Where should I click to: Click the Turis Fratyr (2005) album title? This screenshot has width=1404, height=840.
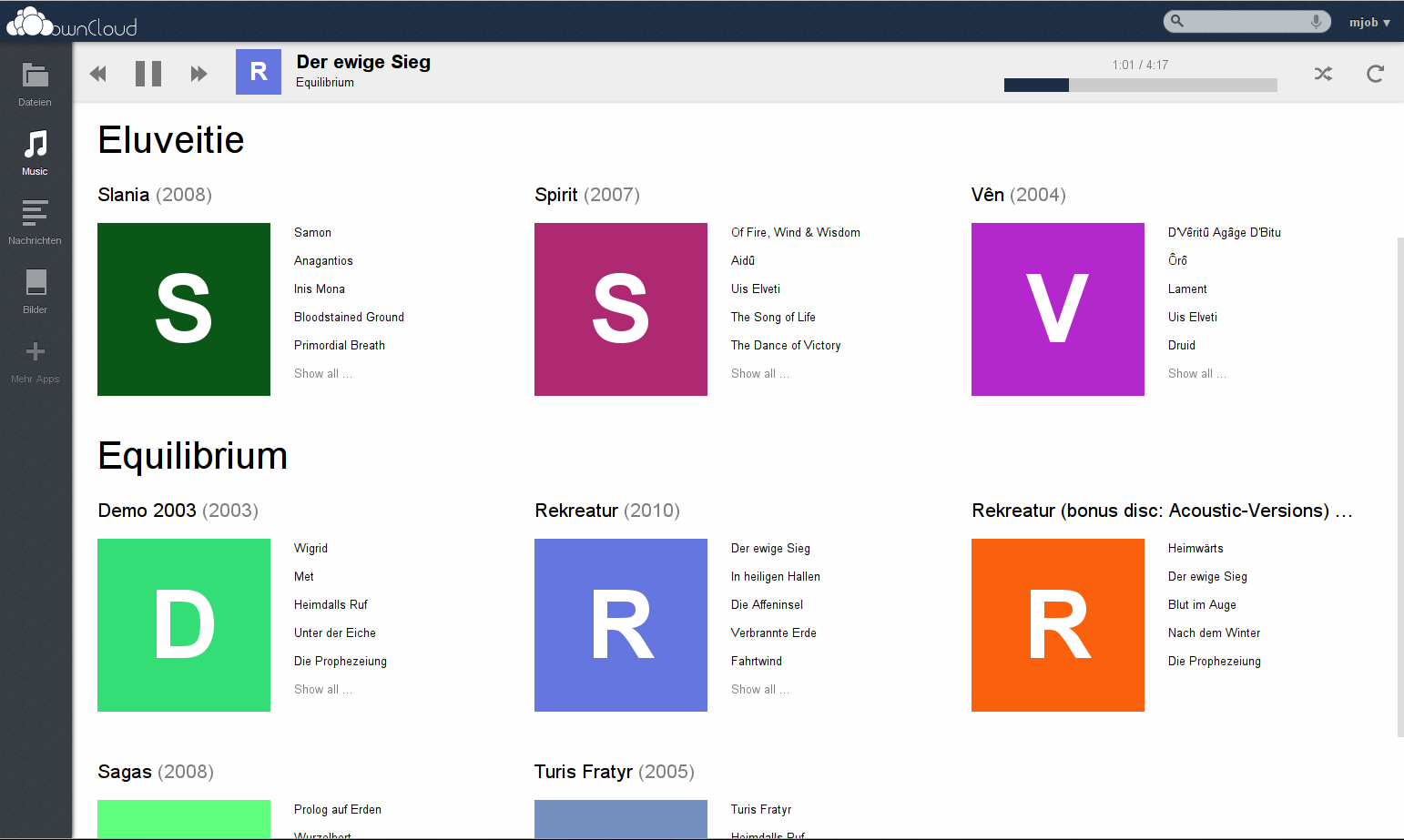pyautogui.click(x=615, y=772)
